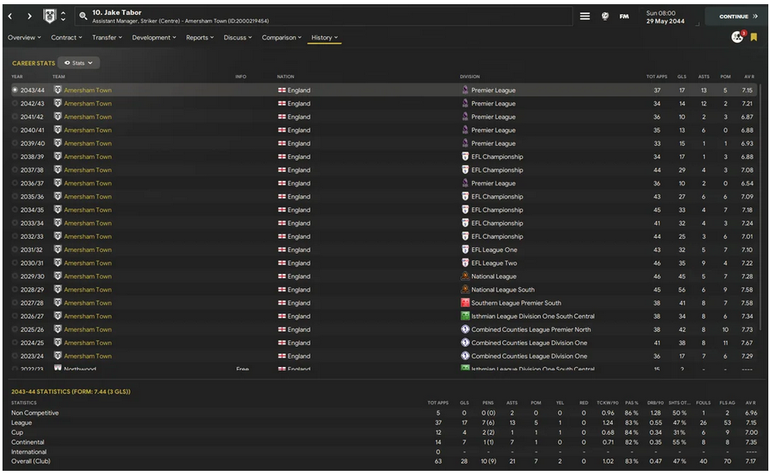
Task: Open the Development menu
Action: [x=154, y=37]
